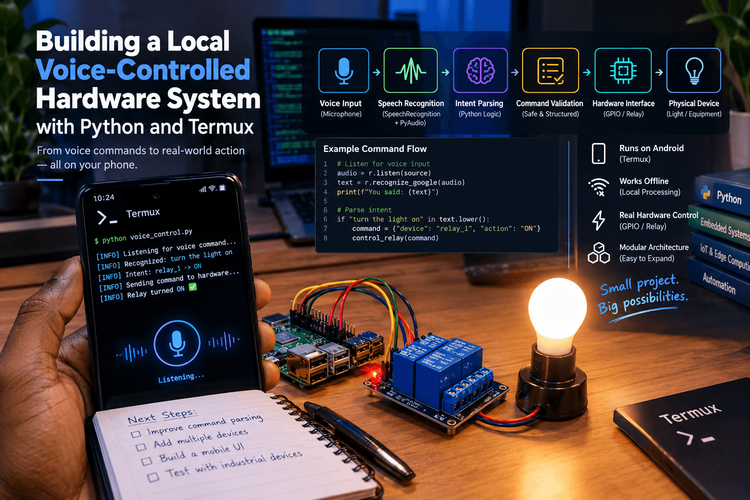
Task: Check the 'Add multiple devices' box
Action: coord(141,447)
